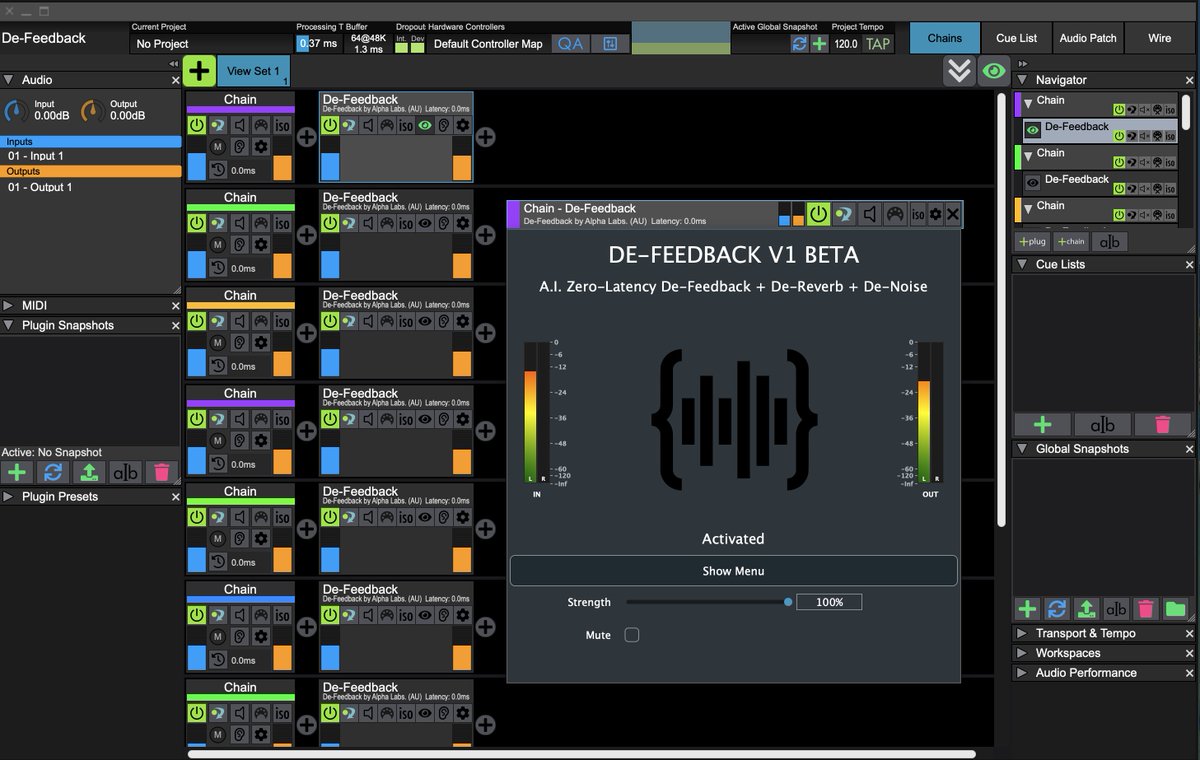Check the Mute checkbox in plugin window

[632, 635]
